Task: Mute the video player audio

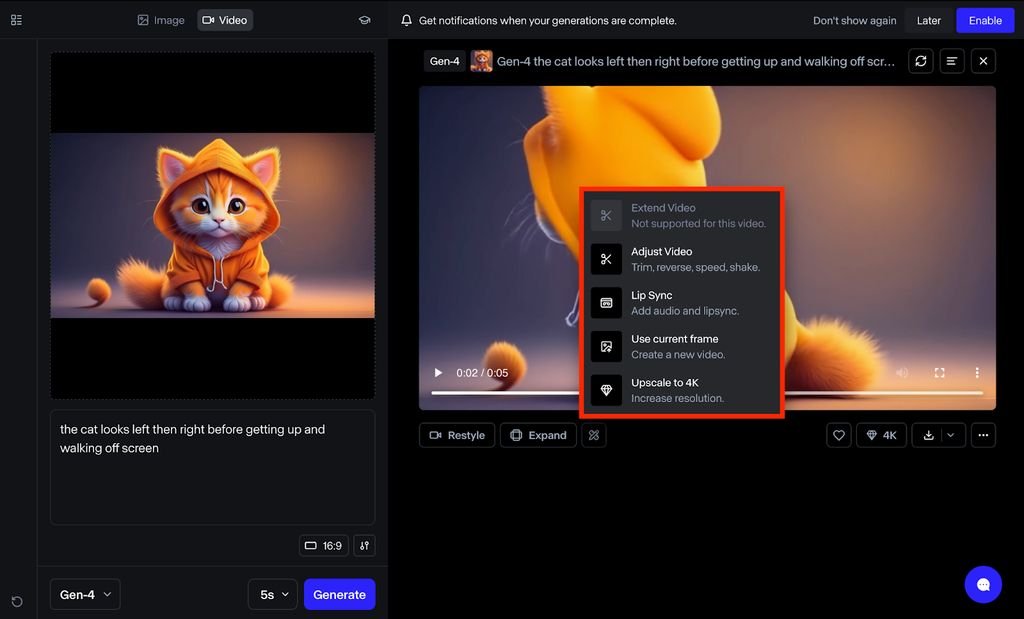Action: click(x=902, y=373)
